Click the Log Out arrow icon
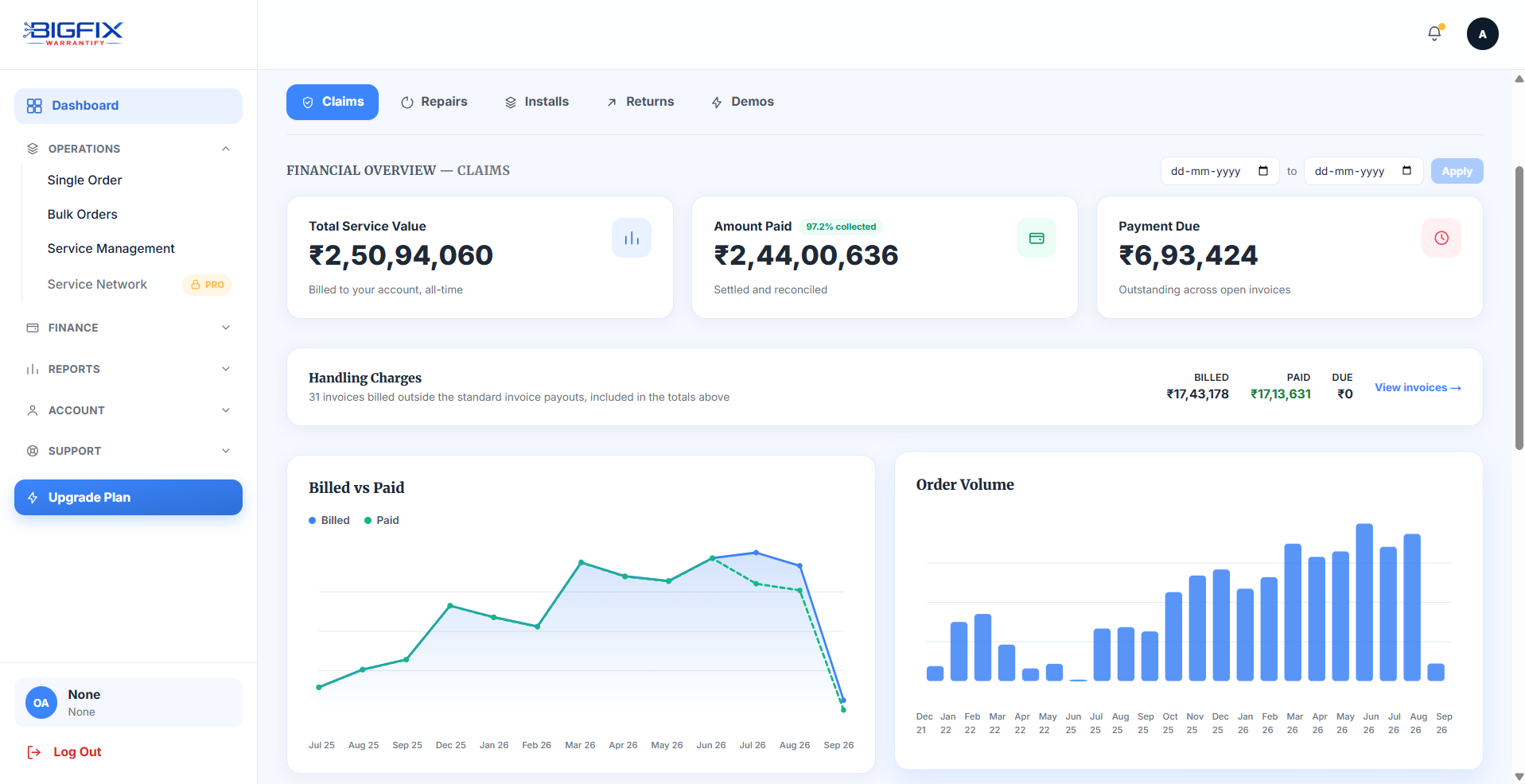 point(34,752)
